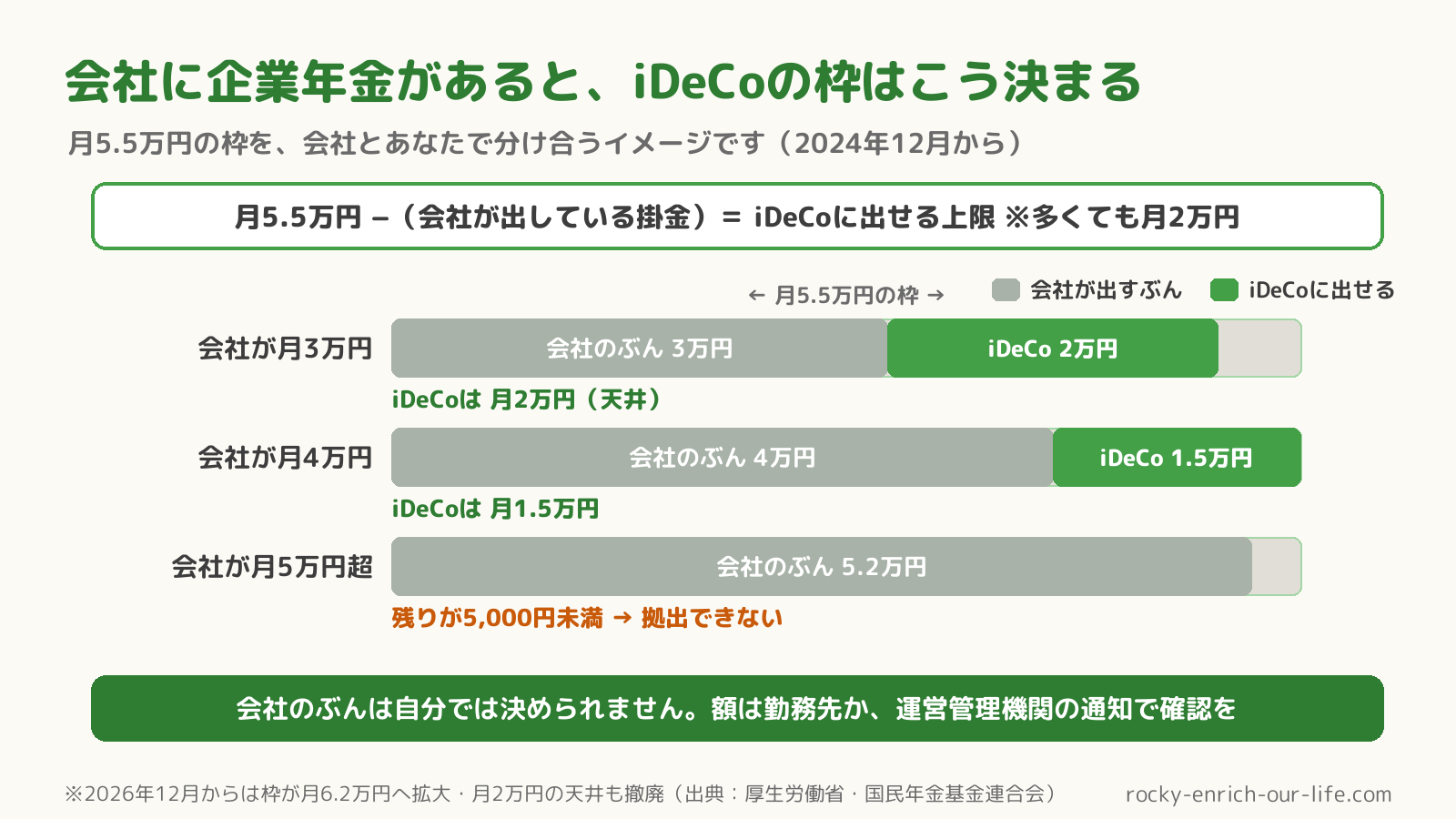Viewport: 1456px width, 819px height.
Task: Click the row label 会社が月5万円超
Action: 273,567
